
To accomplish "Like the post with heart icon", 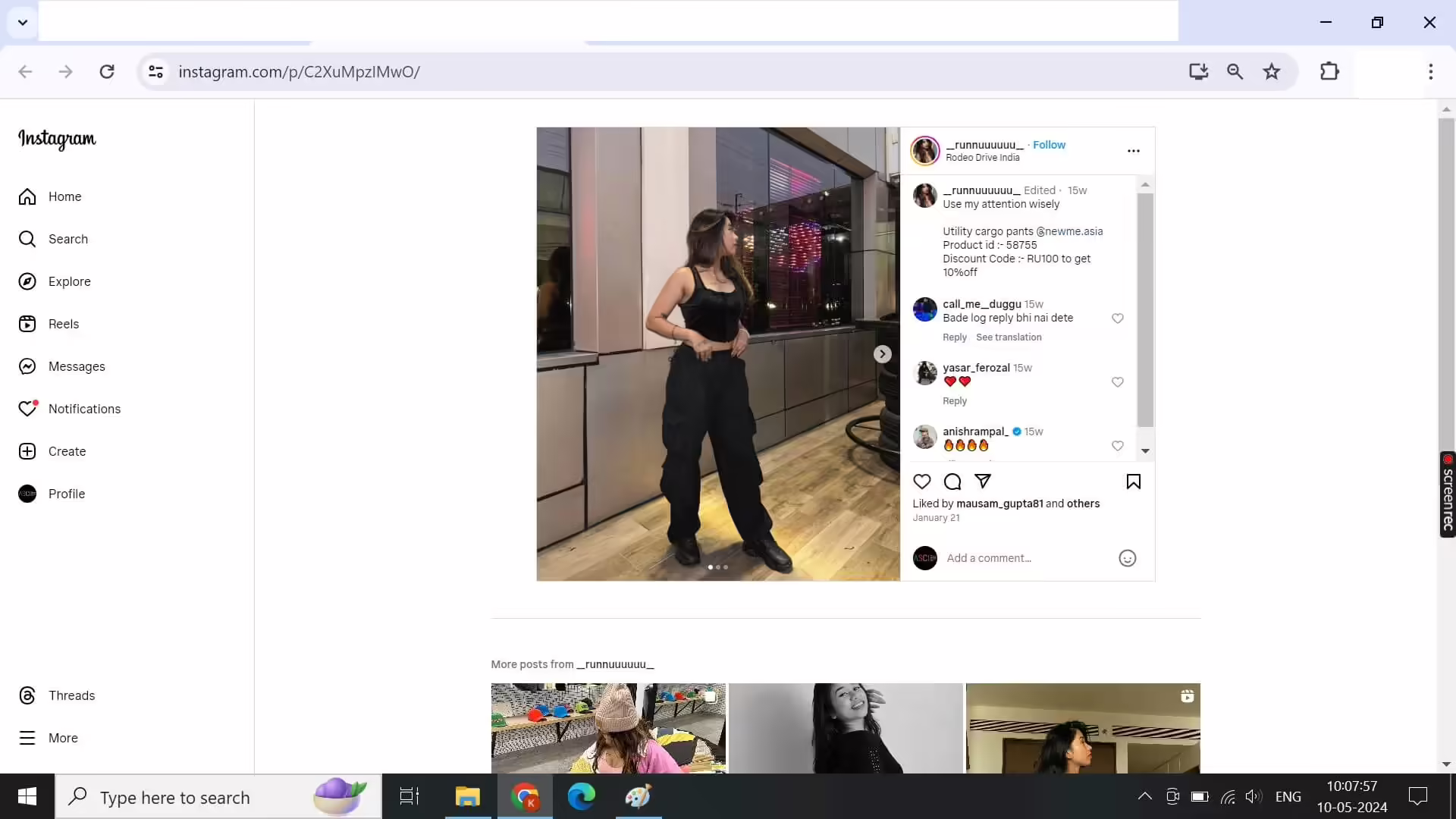I will (922, 482).
